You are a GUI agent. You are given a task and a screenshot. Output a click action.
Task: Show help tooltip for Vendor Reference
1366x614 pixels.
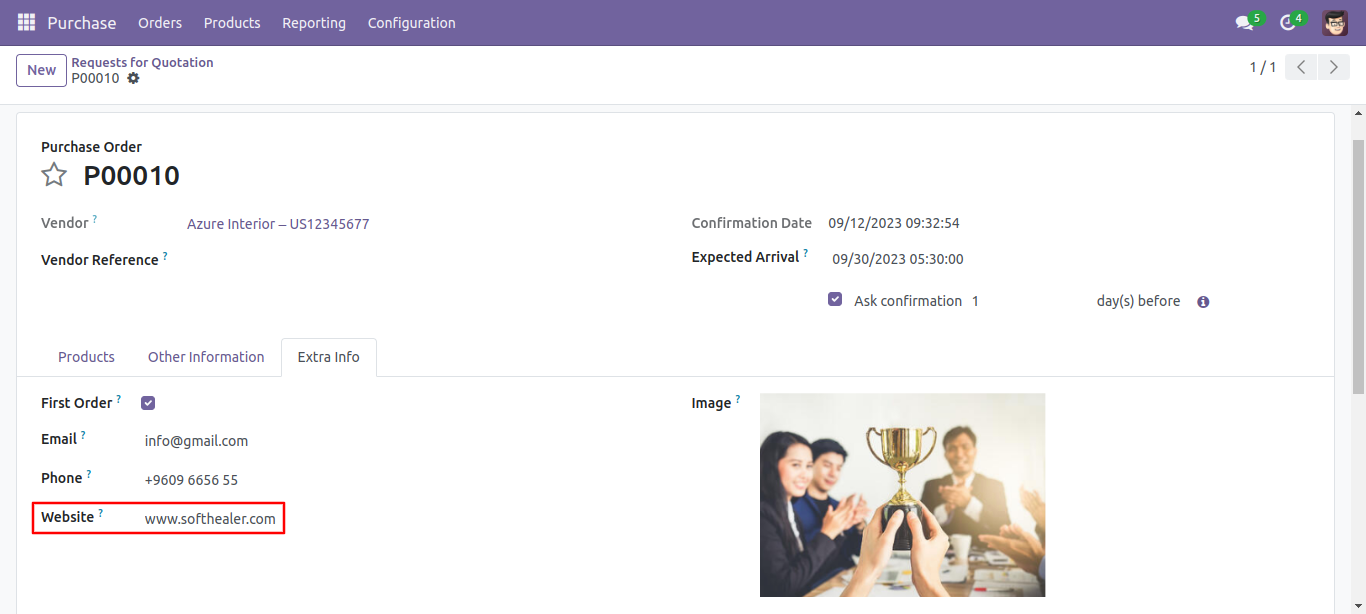pos(165,255)
